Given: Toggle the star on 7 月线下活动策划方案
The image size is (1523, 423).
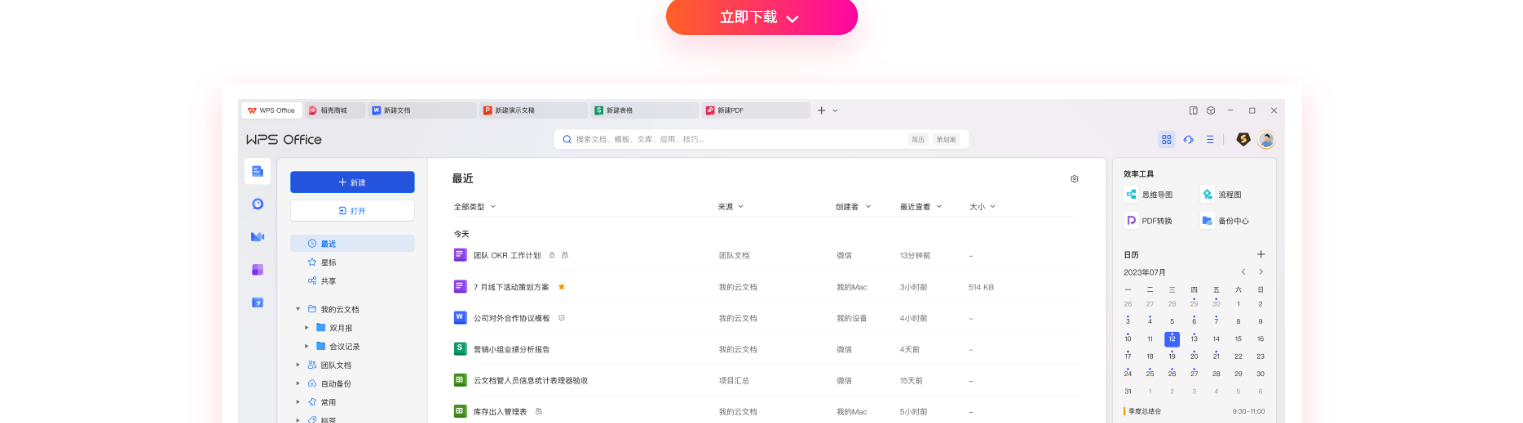Looking at the screenshot, I should (562, 287).
